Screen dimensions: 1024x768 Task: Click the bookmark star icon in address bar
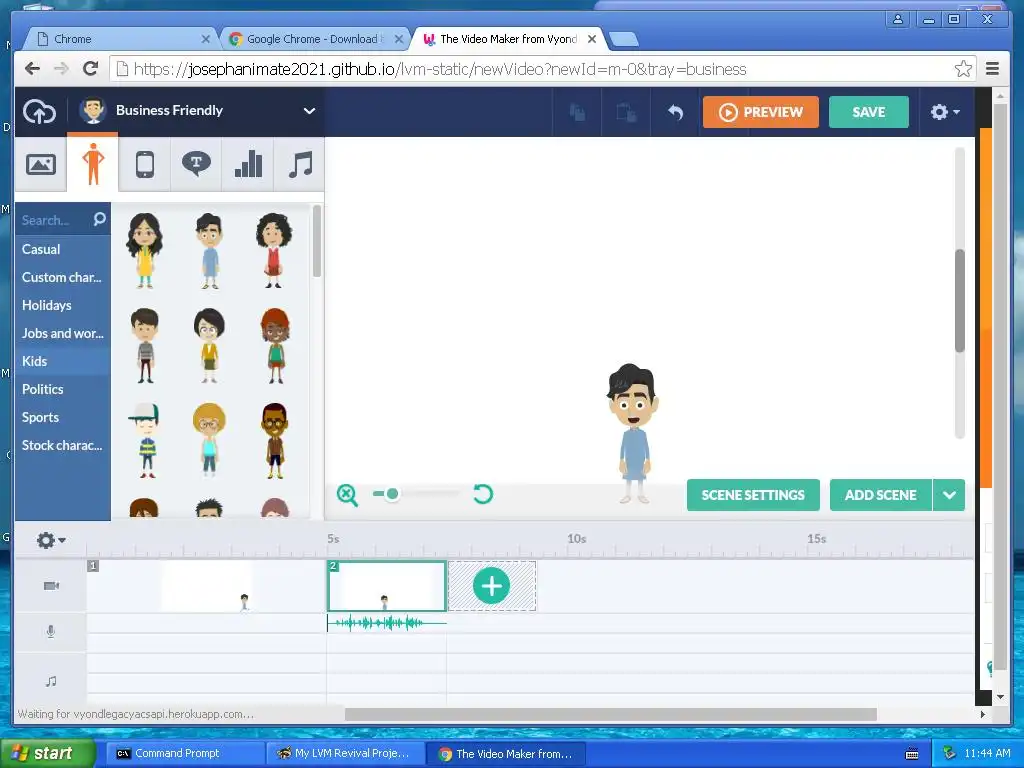[x=963, y=69]
